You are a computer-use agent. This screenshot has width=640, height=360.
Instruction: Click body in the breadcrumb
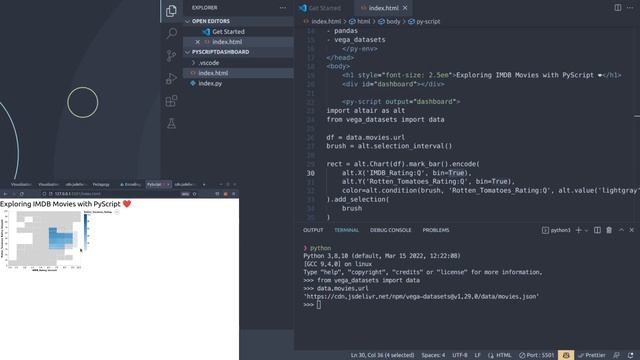tap(390, 22)
